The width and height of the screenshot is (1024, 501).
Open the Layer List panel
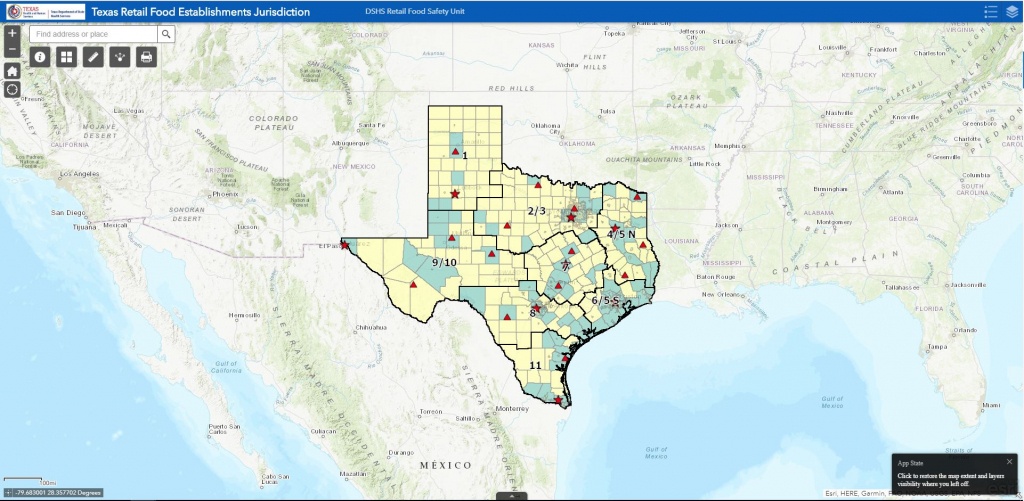[x=1012, y=11]
